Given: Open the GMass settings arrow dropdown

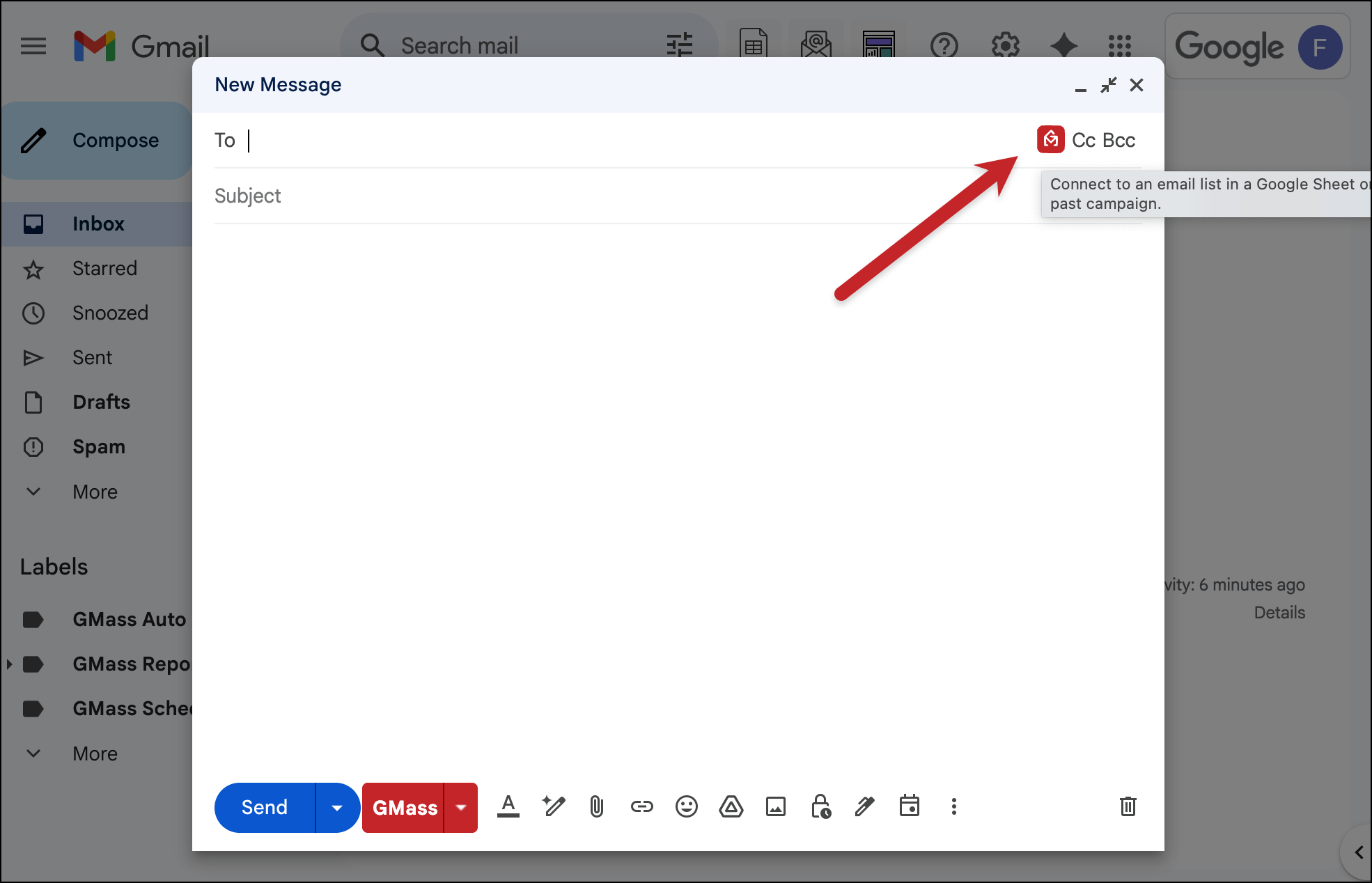Looking at the screenshot, I should point(461,807).
